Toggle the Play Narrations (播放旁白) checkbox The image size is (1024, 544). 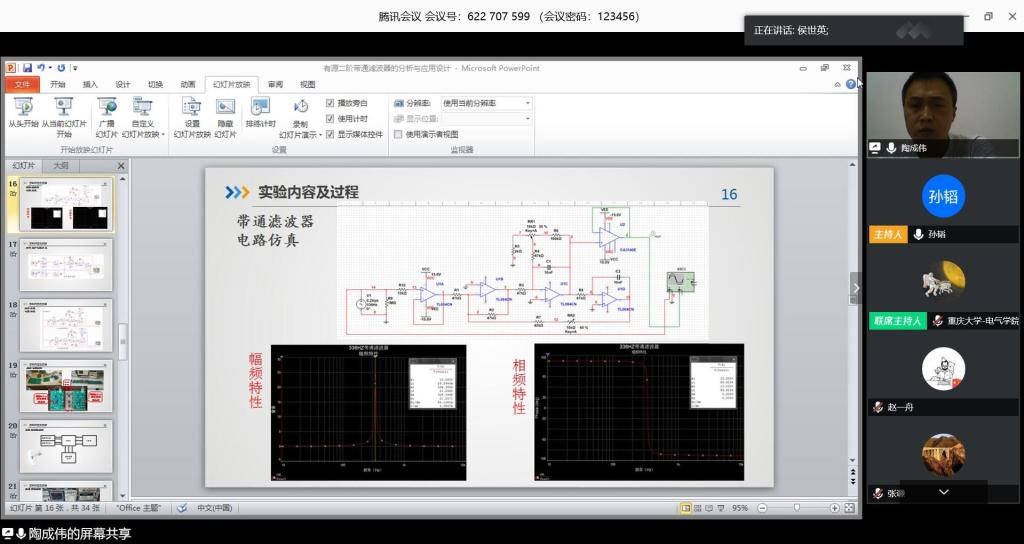(330, 103)
